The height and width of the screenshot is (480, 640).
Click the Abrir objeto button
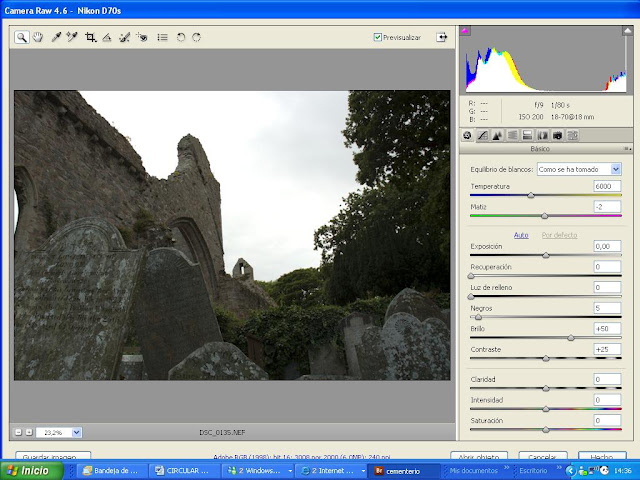point(479,456)
